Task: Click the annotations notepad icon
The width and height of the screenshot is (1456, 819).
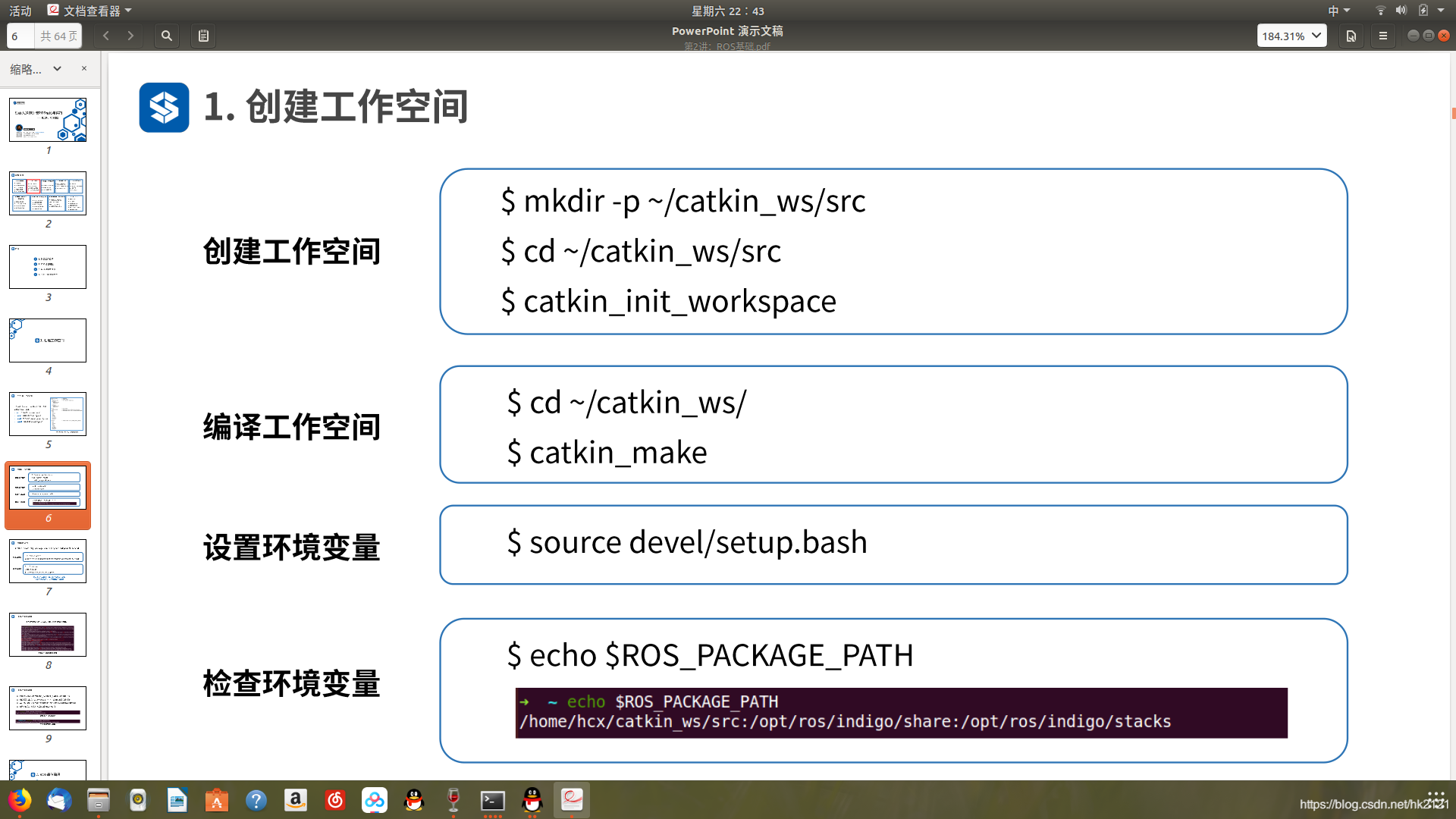Action: [x=203, y=36]
